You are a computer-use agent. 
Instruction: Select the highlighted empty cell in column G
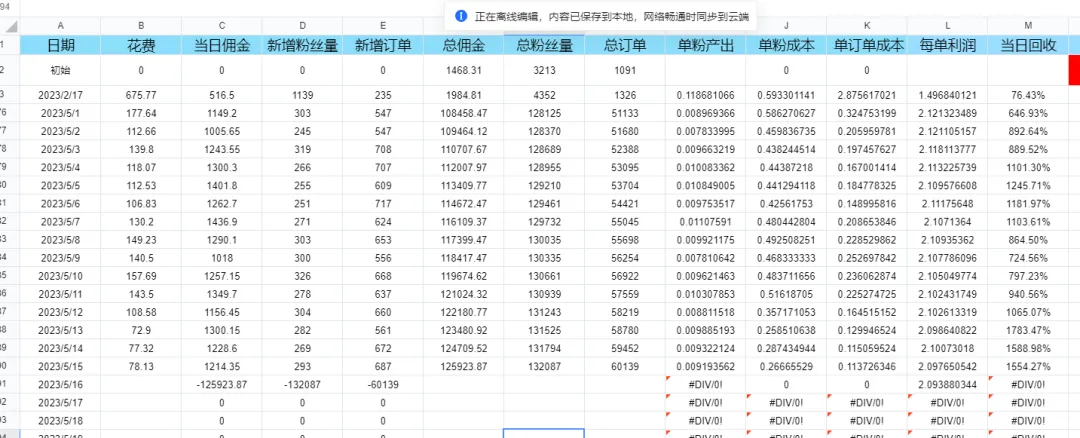pos(544,433)
